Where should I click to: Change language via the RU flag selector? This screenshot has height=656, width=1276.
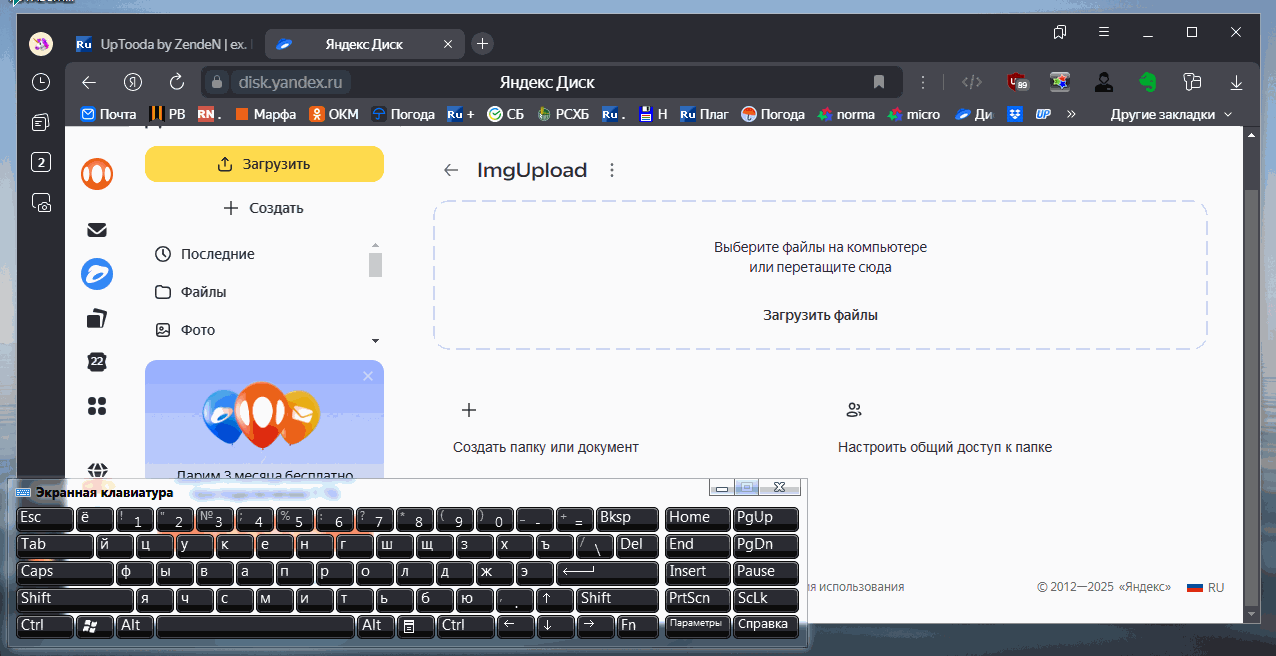[1205, 587]
